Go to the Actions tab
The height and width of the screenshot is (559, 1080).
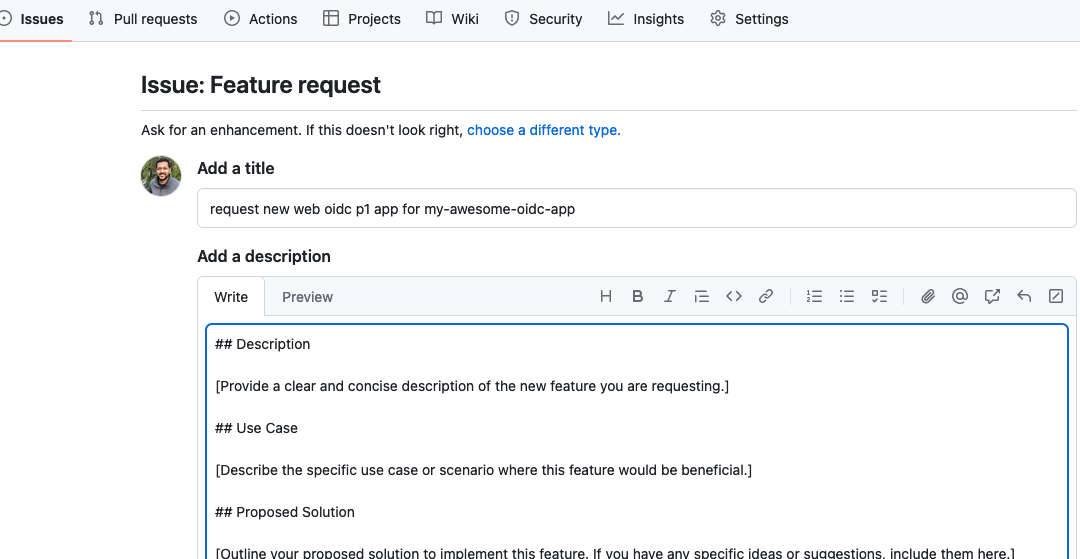261,19
